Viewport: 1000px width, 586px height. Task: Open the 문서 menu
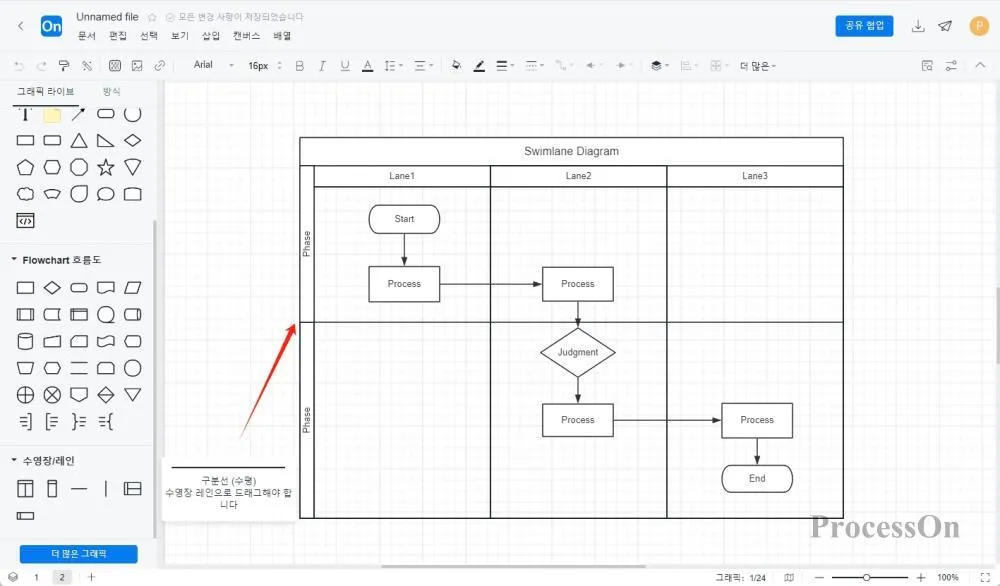click(x=86, y=36)
